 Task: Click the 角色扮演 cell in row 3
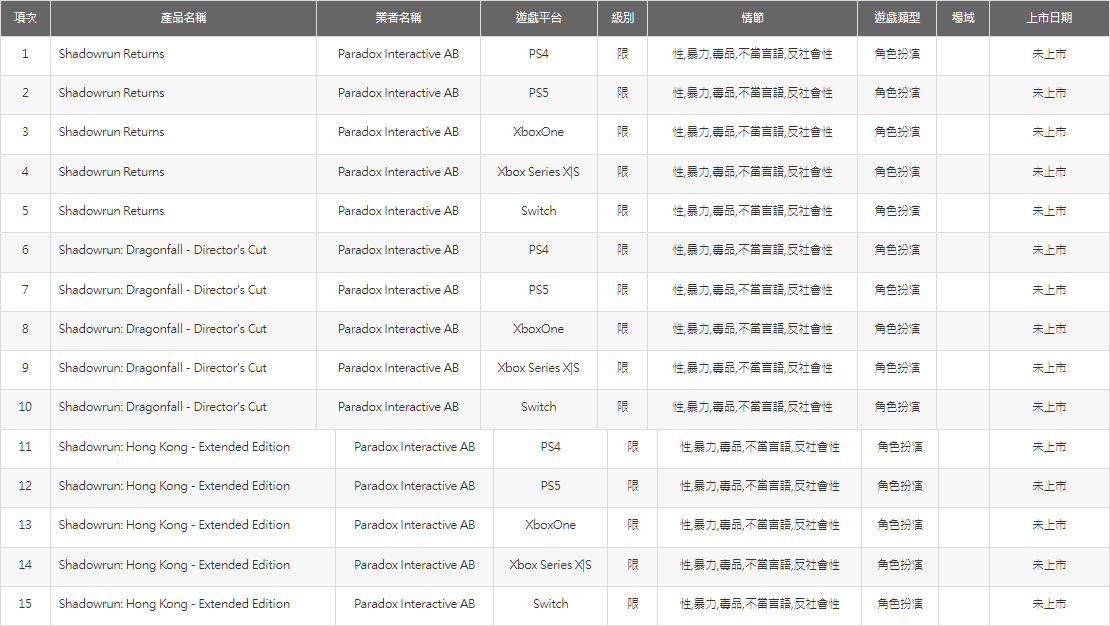(x=897, y=132)
